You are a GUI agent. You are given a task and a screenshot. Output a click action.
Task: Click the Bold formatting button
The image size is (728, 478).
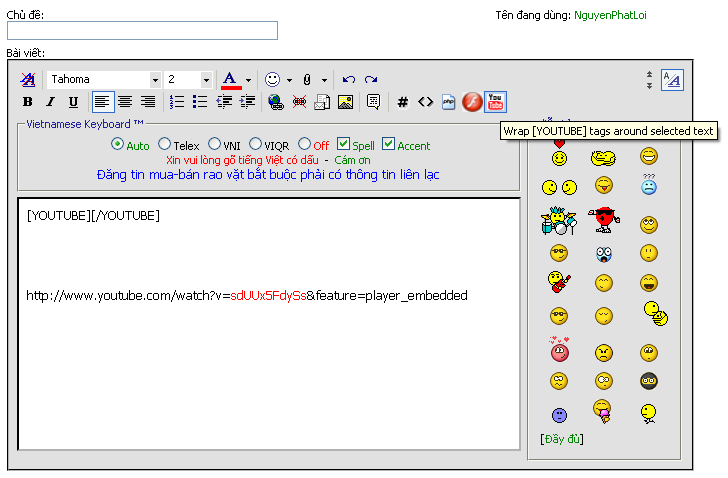click(28, 102)
